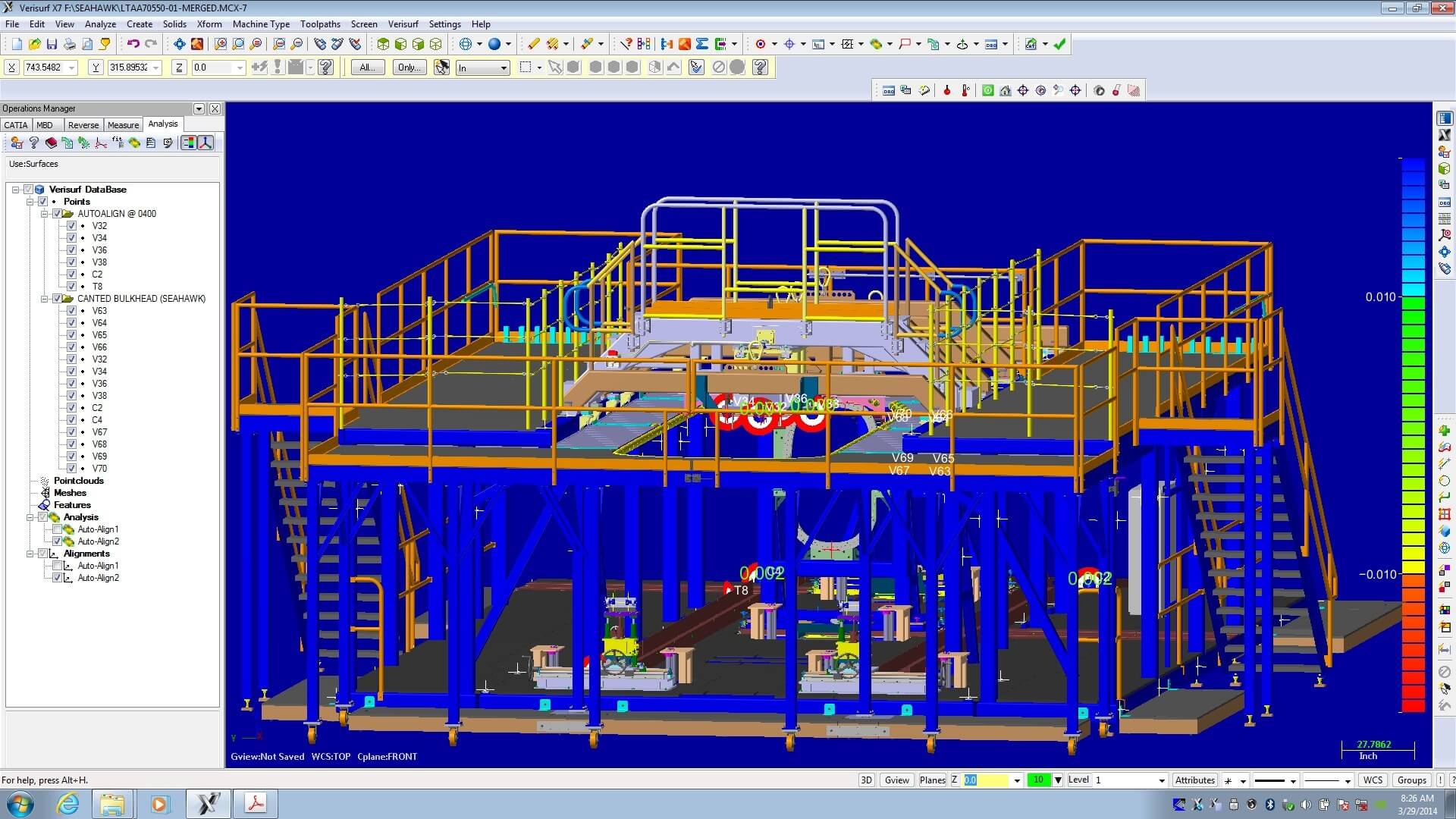
Task: Click the 'fit' icon in Analysis toolbar
Action: (x=118, y=143)
